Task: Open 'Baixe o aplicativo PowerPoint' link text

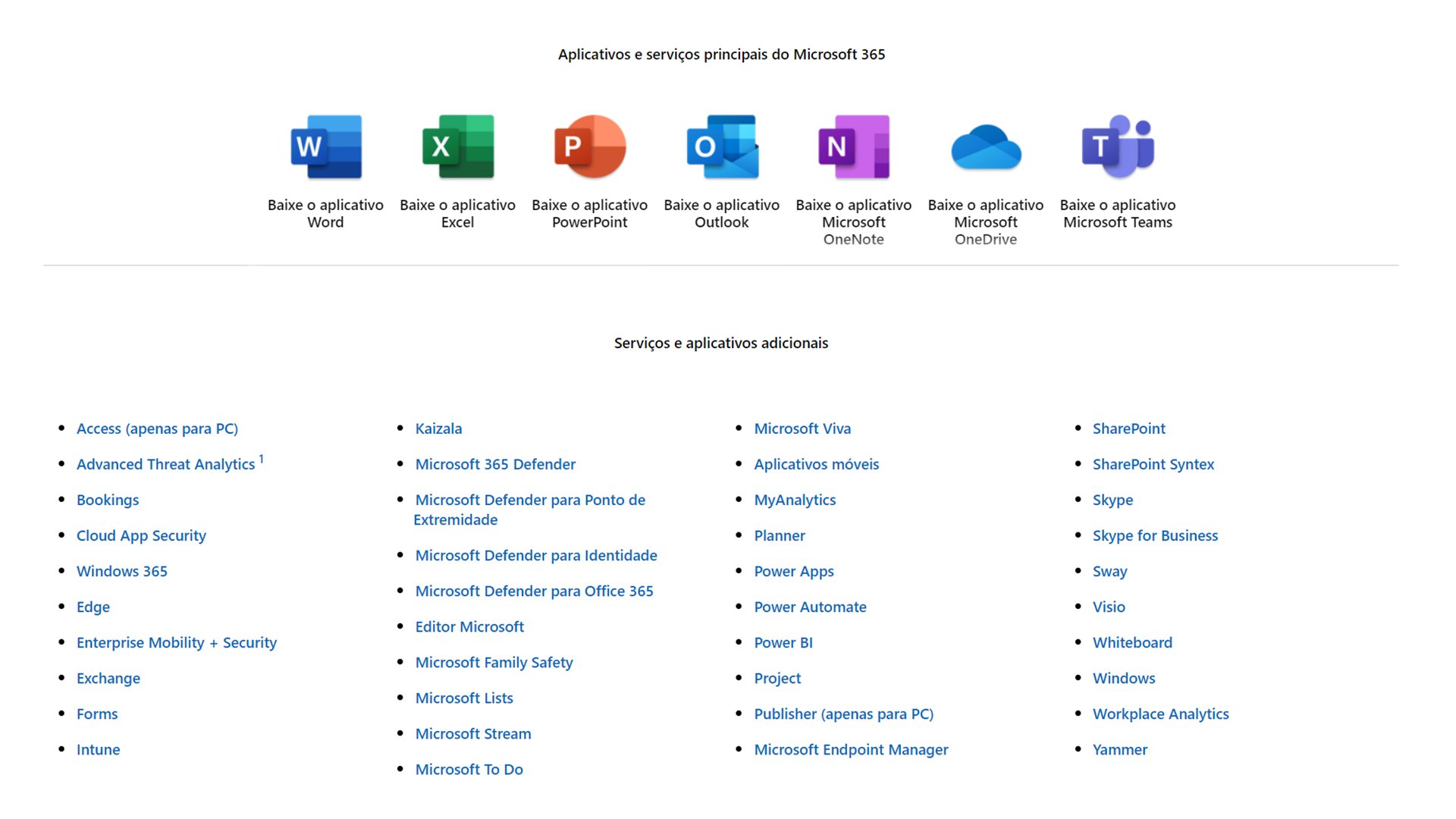Action: coord(589,213)
